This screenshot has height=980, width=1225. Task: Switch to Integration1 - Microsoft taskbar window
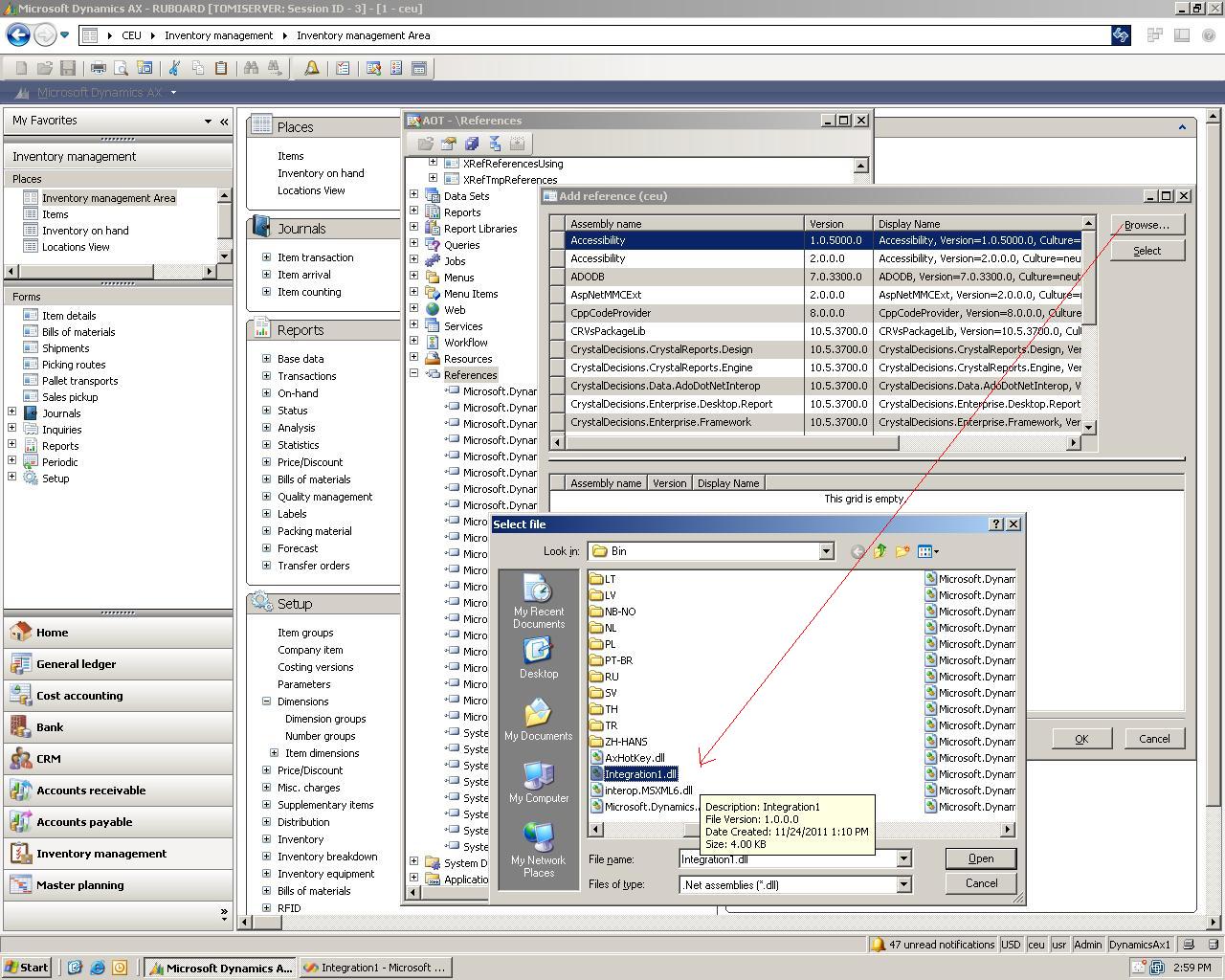[x=374, y=968]
